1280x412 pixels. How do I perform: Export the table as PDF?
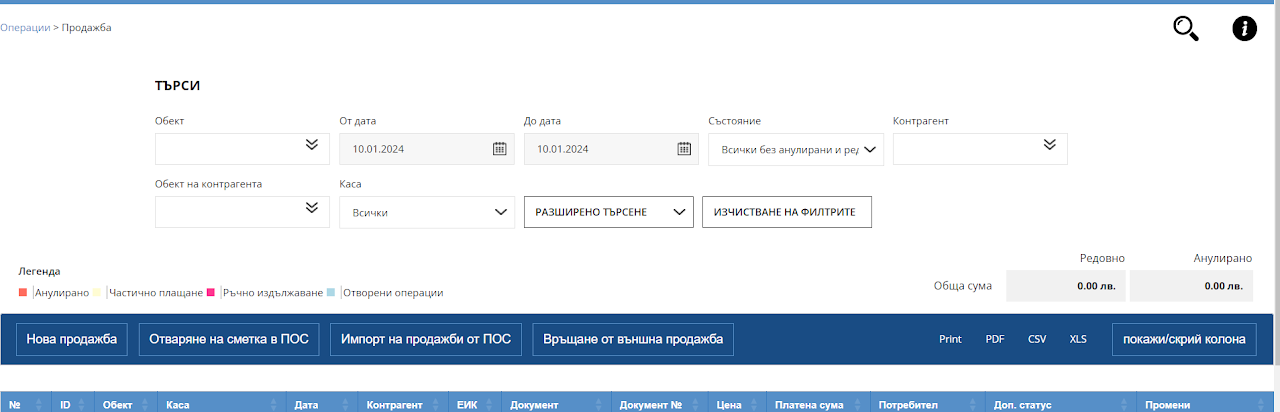tap(995, 339)
